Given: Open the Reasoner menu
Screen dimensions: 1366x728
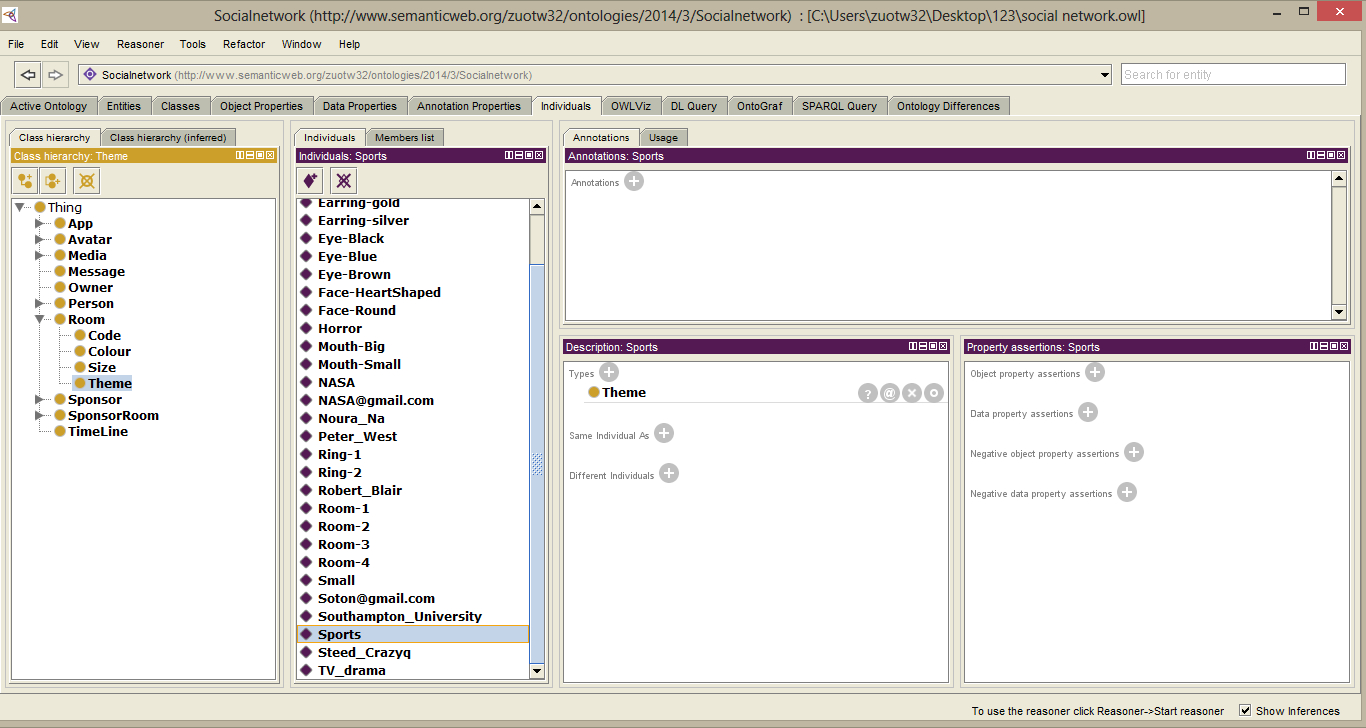Looking at the screenshot, I should click(x=140, y=44).
